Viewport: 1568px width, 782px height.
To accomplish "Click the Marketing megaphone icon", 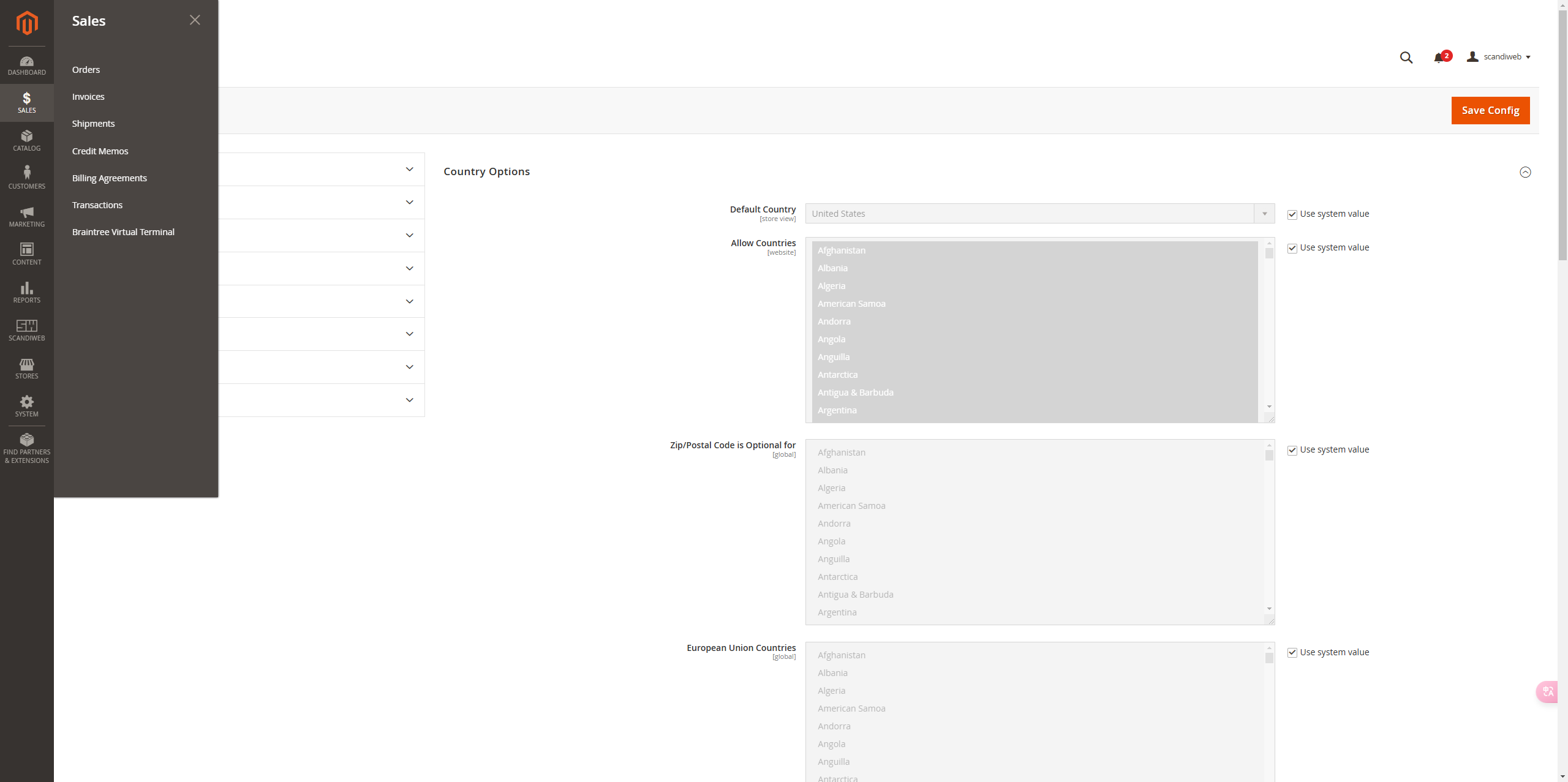I will pyautogui.click(x=26, y=216).
